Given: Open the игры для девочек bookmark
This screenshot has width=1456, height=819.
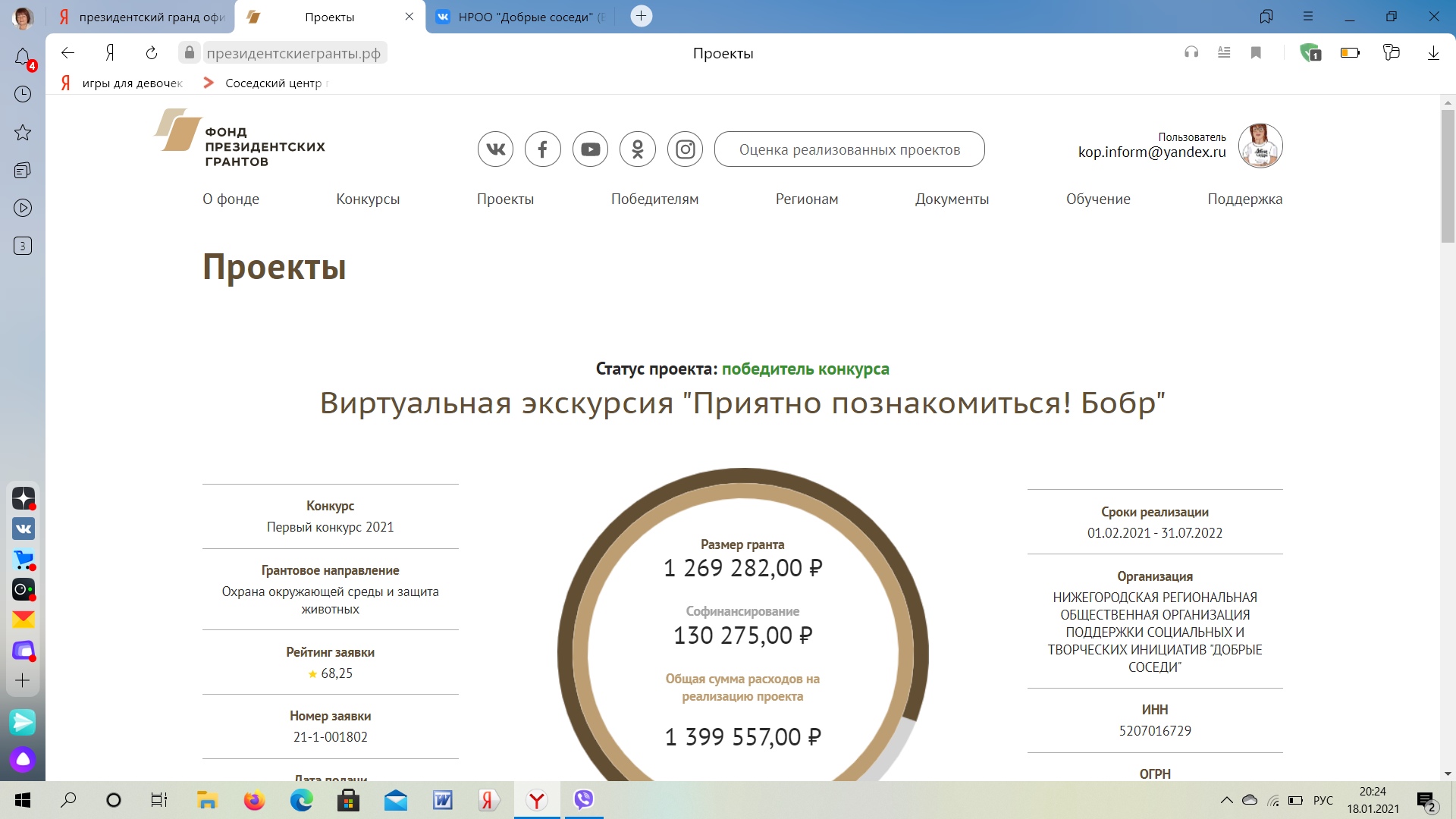Looking at the screenshot, I should click(x=123, y=83).
